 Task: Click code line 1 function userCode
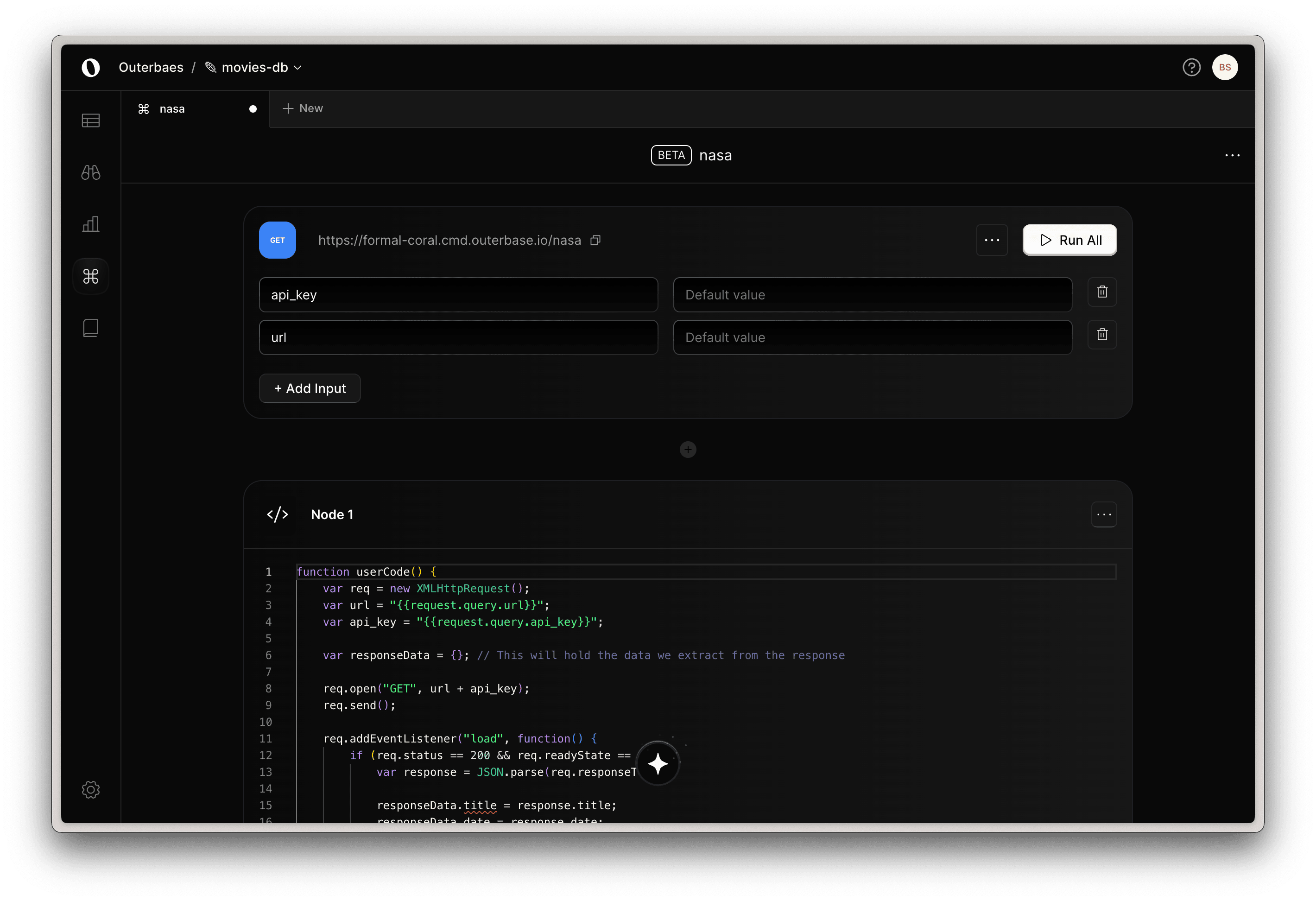click(367, 572)
